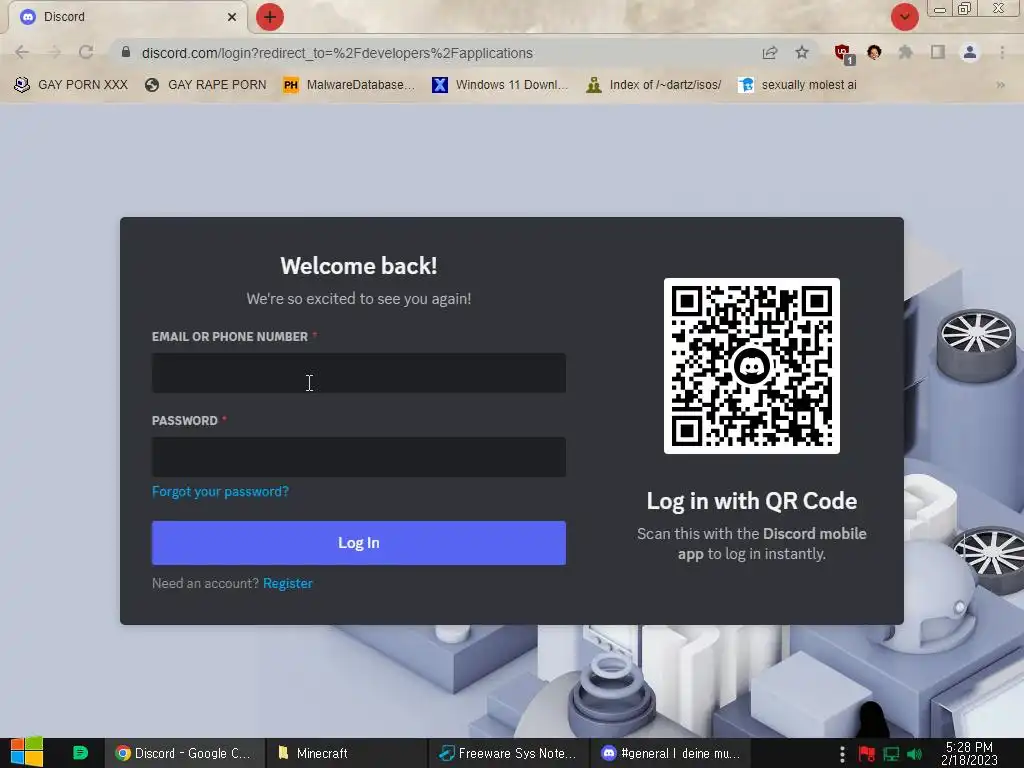Follow the Forgot your password? link
This screenshot has width=1024, height=768.
coord(220,492)
